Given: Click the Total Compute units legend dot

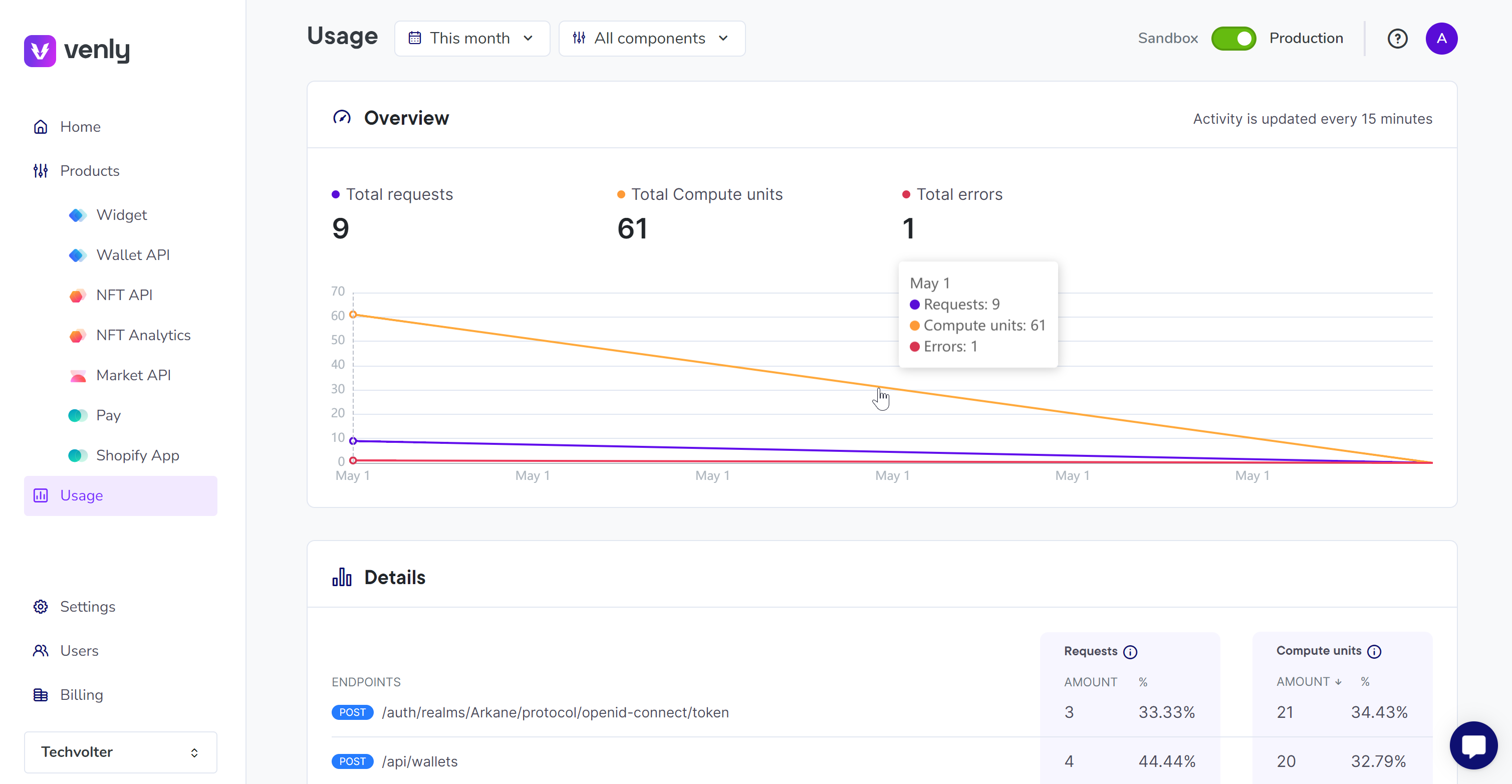Looking at the screenshot, I should [x=621, y=194].
